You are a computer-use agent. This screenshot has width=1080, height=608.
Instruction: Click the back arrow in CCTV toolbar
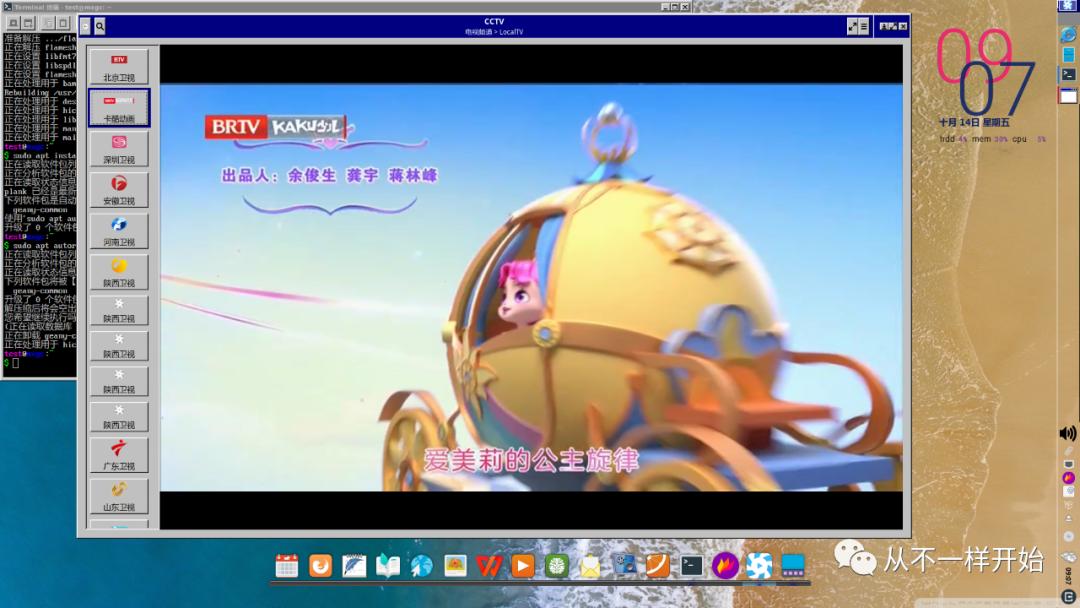[84, 26]
